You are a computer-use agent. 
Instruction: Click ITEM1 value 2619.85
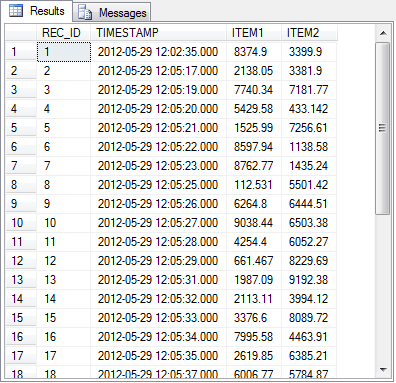click(x=253, y=356)
